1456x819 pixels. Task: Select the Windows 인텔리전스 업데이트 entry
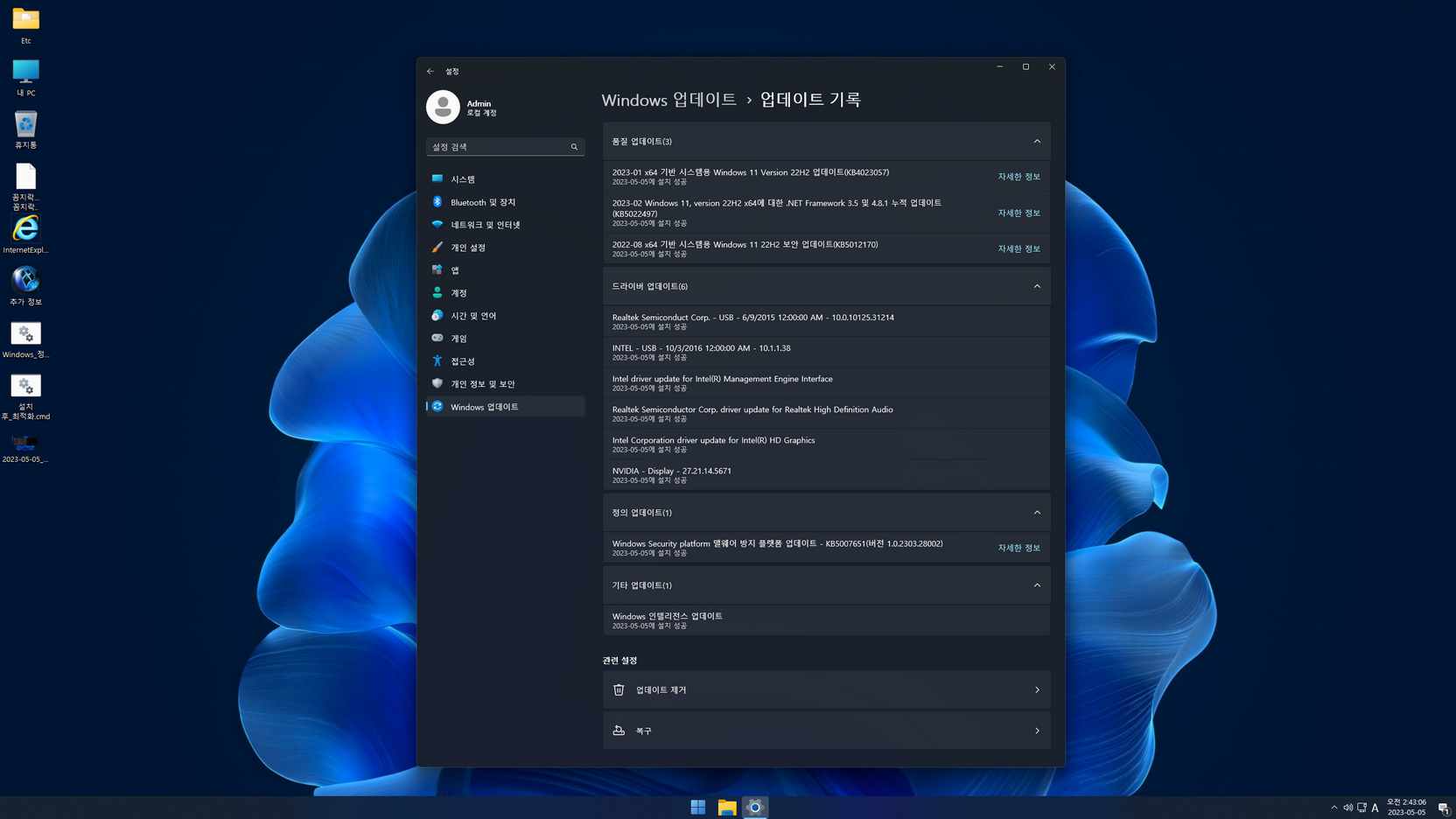(x=826, y=619)
